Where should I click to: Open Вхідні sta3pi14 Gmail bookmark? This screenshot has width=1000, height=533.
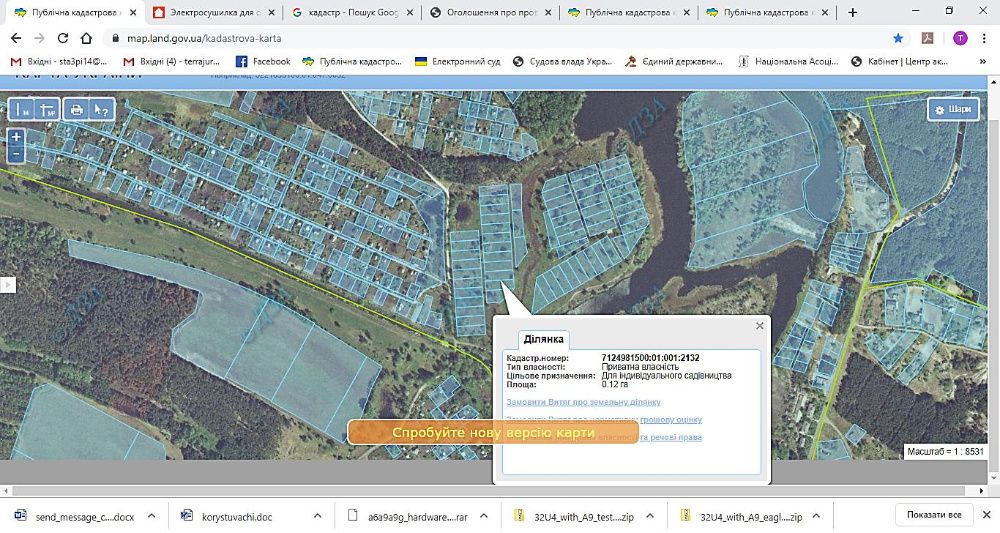[59, 61]
